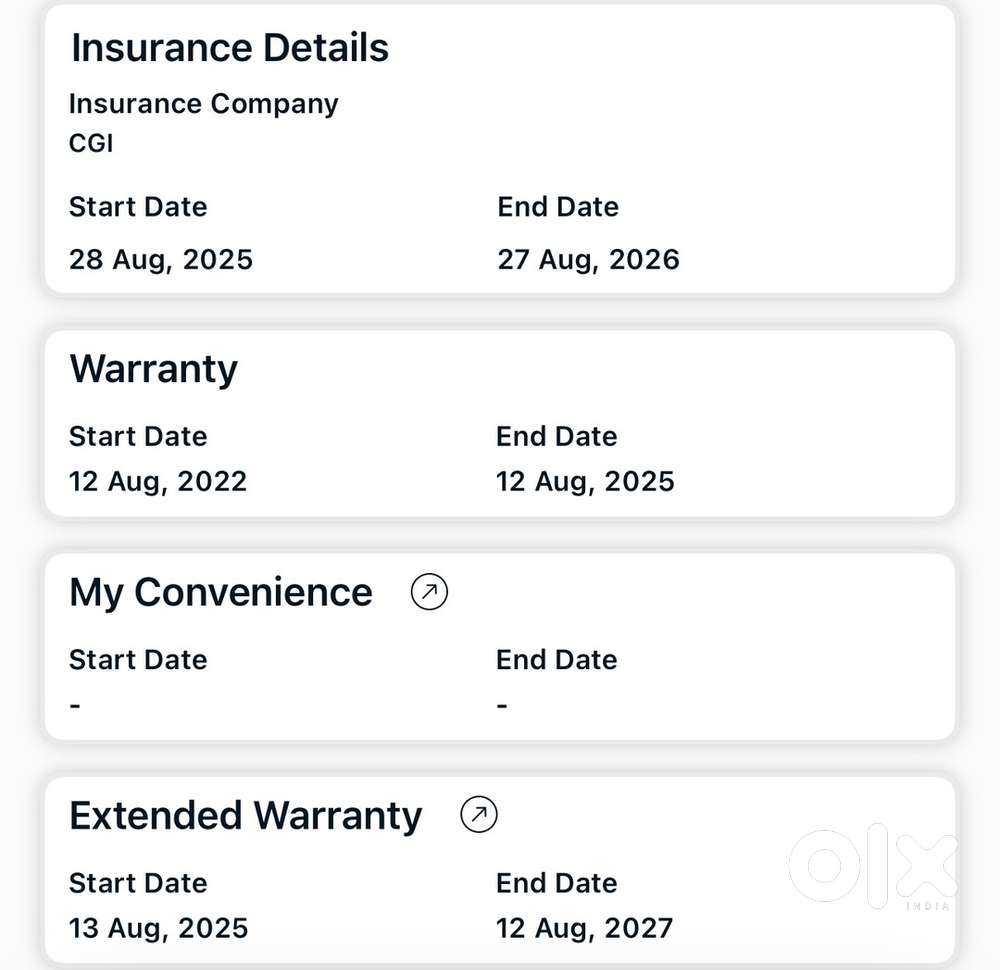Click My Convenience empty start date dash
This screenshot has height=970, width=1000.
coord(75,705)
